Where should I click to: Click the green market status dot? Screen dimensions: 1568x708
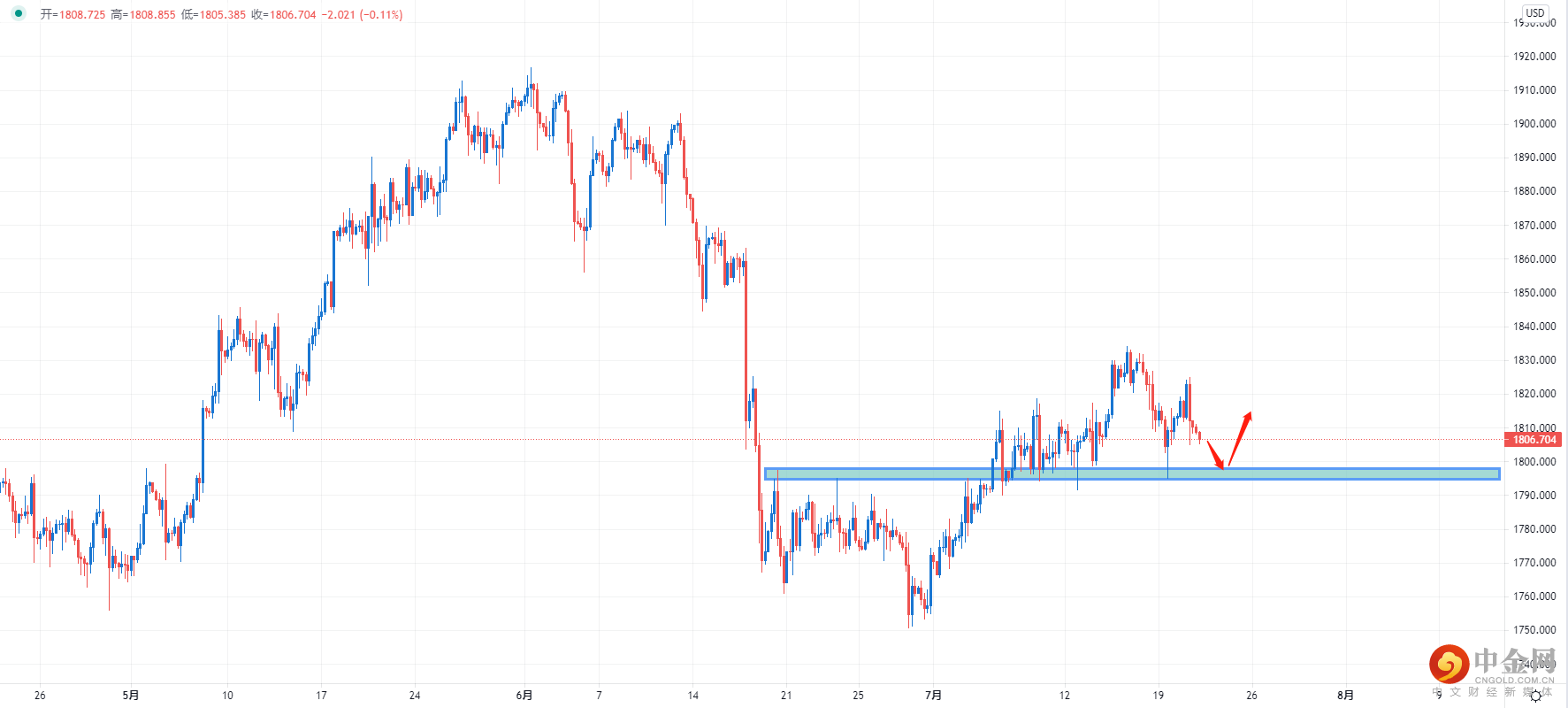tap(18, 14)
